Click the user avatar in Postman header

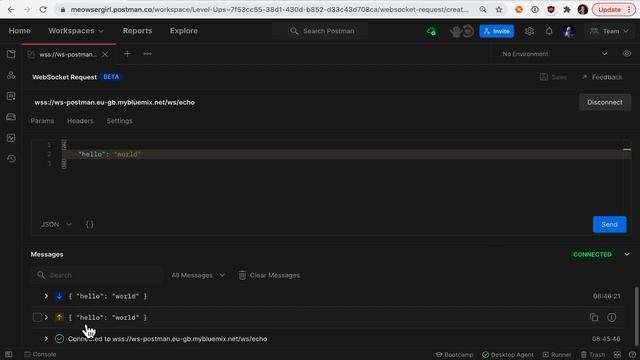[568, 31]
